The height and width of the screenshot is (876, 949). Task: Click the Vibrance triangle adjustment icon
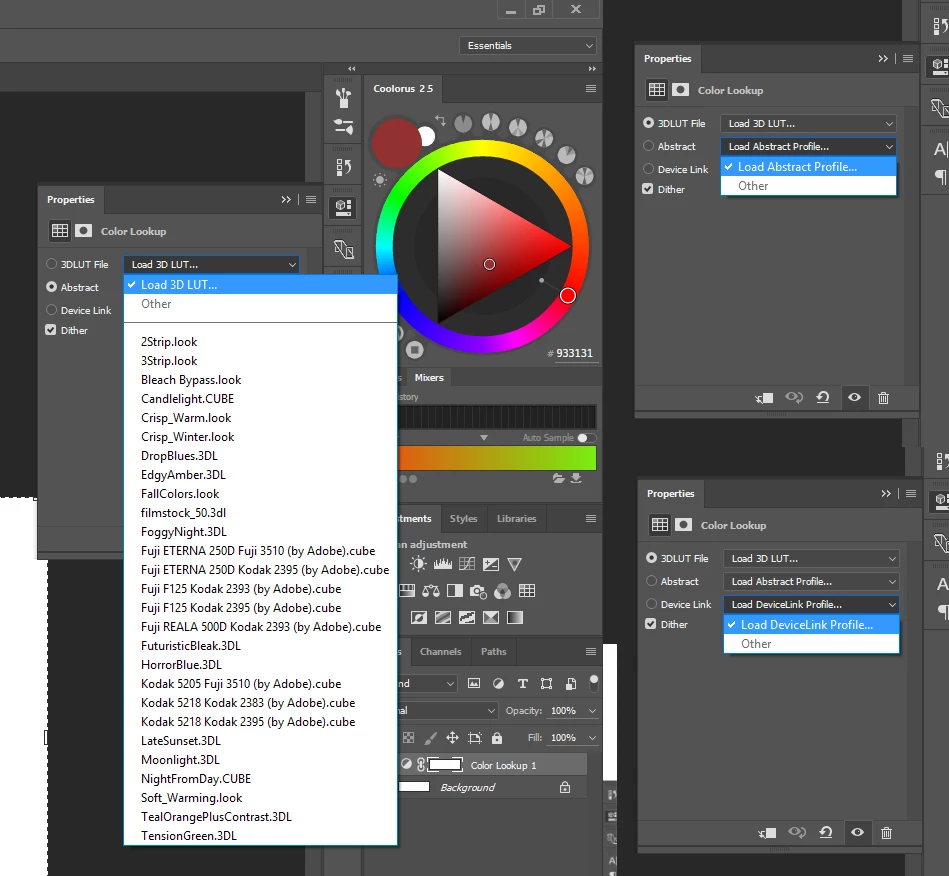point(514,564)
